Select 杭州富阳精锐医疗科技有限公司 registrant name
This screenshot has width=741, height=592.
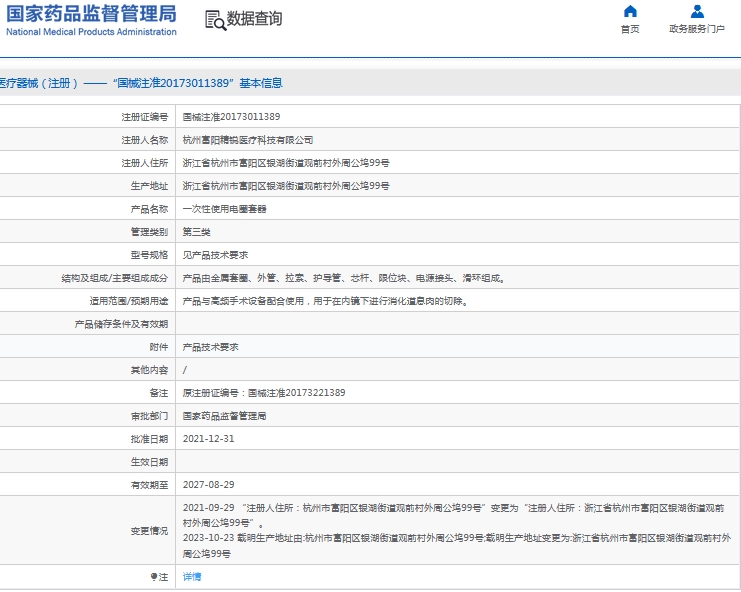click(x=248, y=140)
